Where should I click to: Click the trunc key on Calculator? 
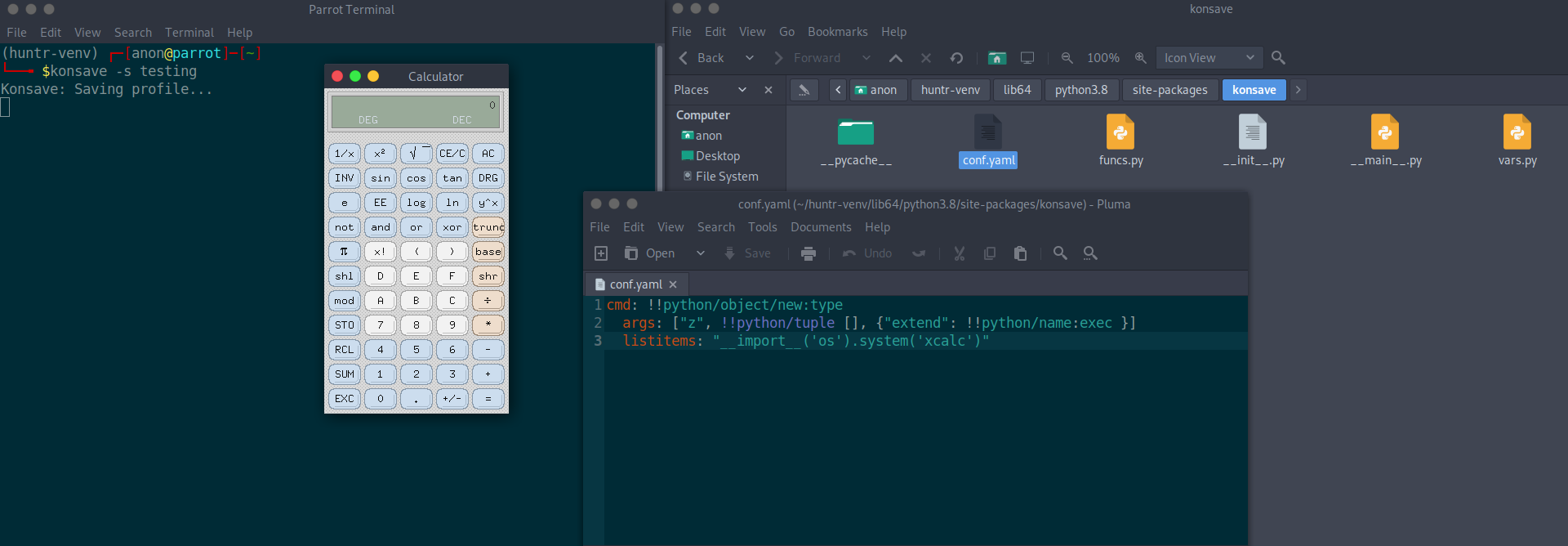488,227
